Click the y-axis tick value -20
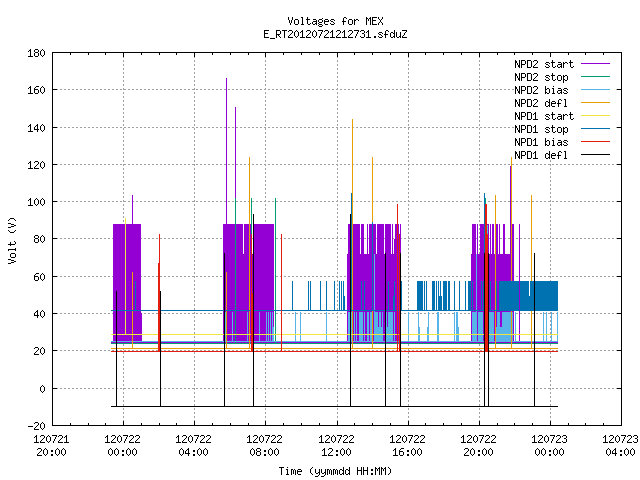Viewport: 640px width, 480px height. click(x=36, y=426)
